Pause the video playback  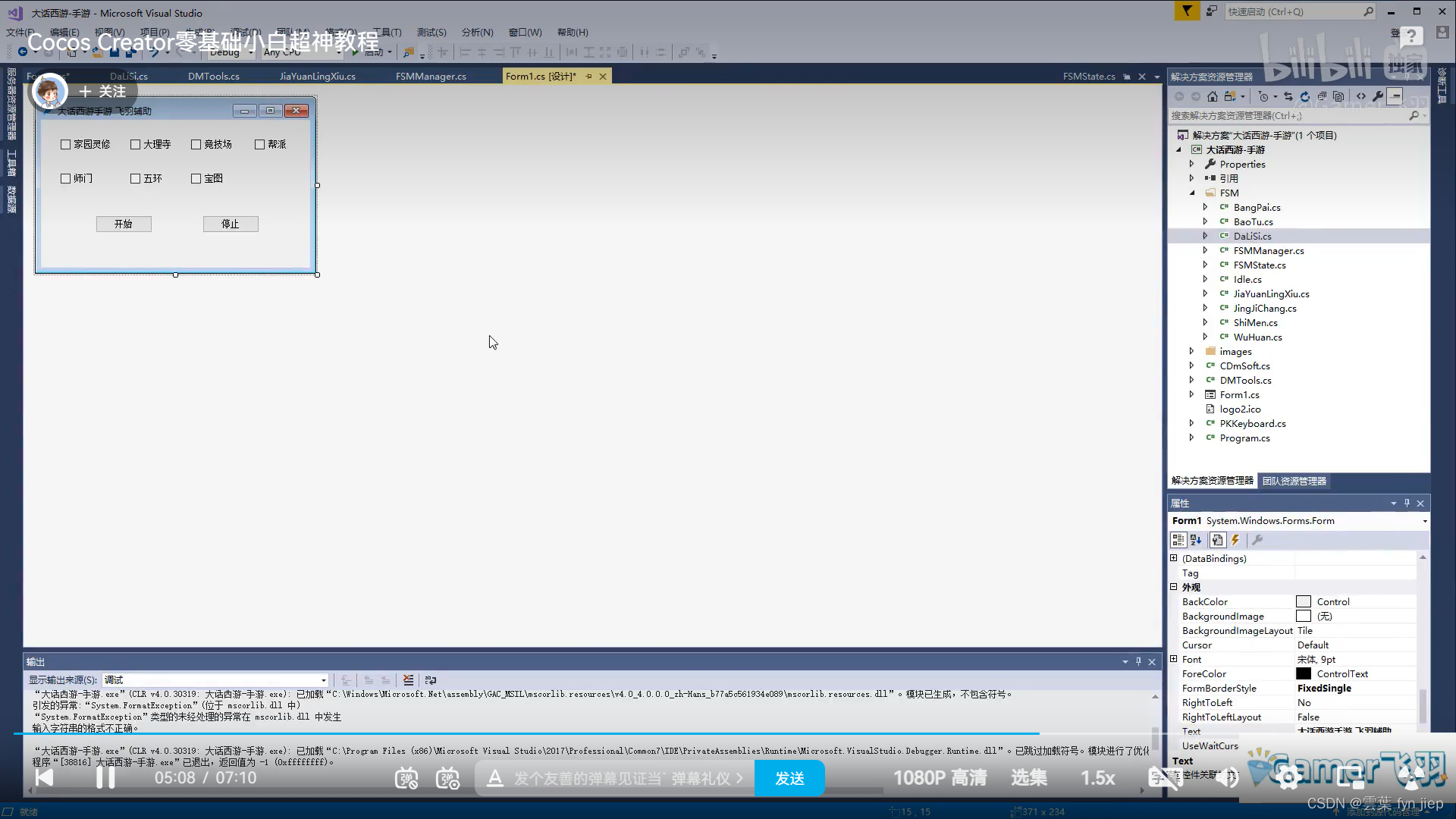point(105,777)
